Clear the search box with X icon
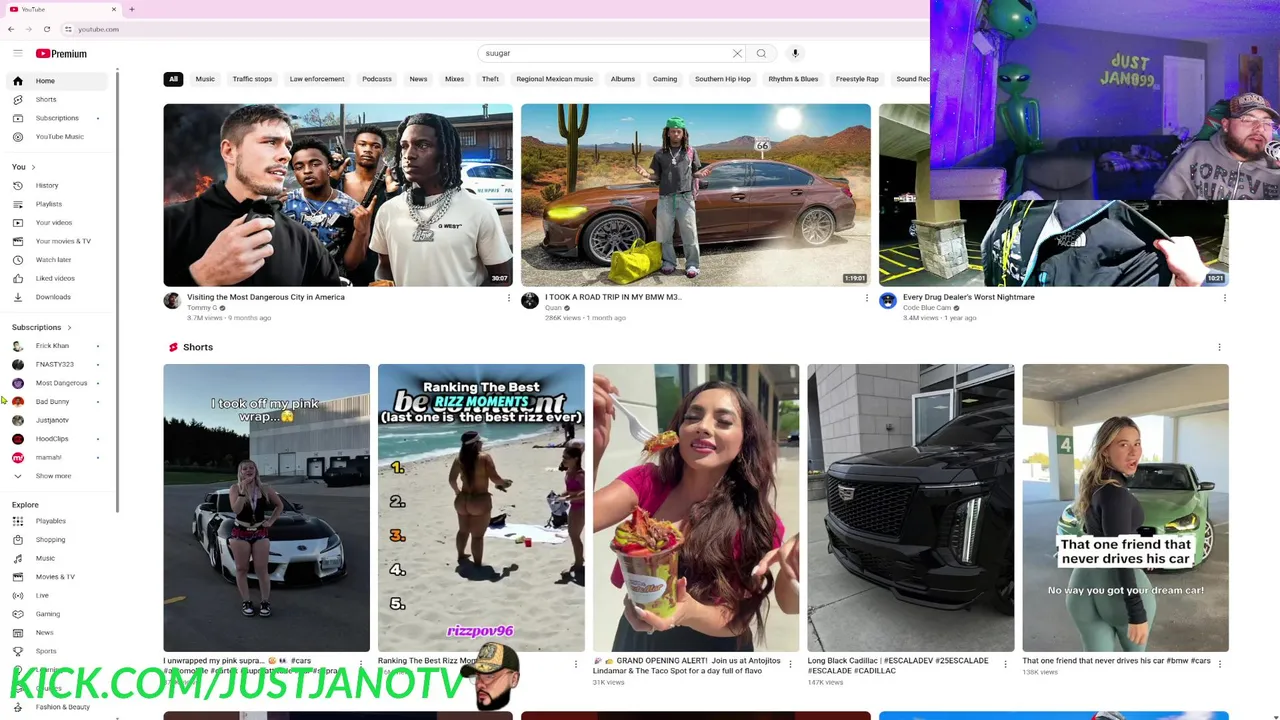This screenshot has height=720, width=1280. [x=737, y=53]
